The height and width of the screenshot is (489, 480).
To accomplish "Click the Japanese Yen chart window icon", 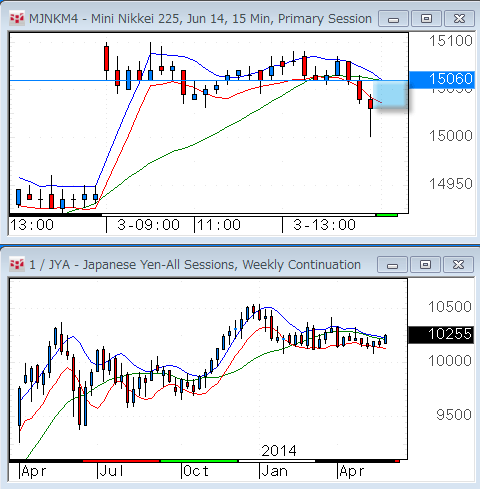I will tap(17, 264).
